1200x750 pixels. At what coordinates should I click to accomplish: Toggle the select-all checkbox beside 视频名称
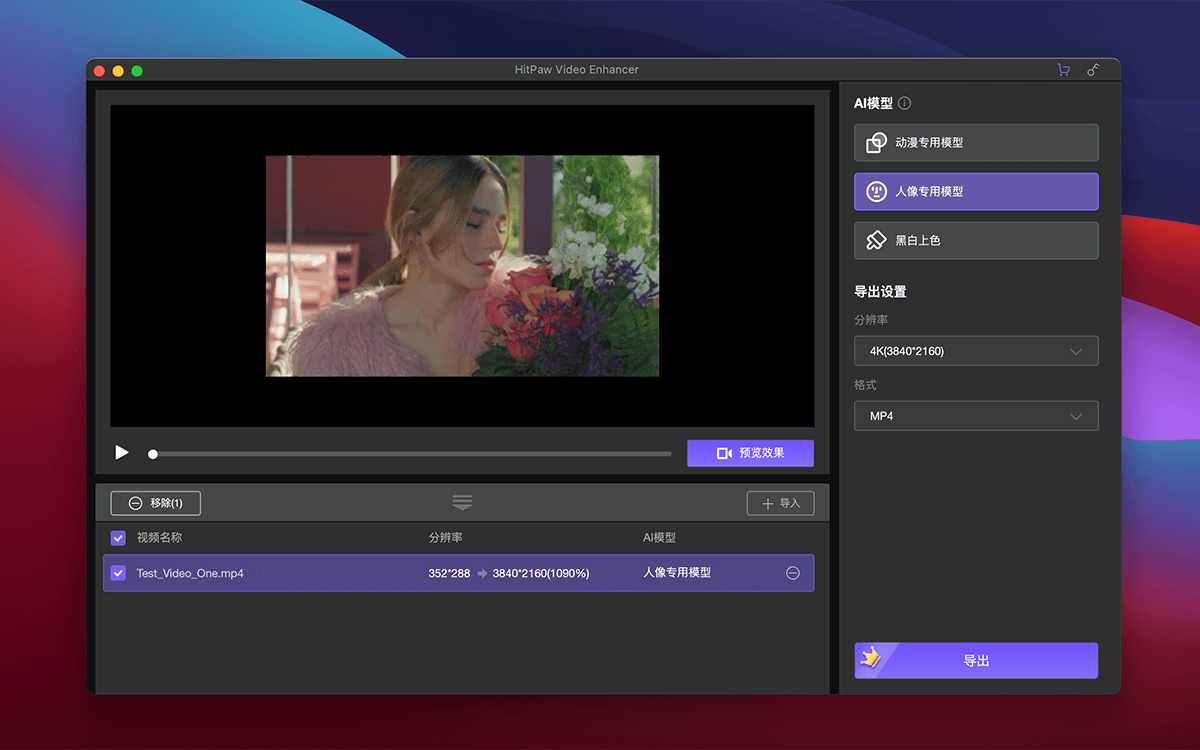(x=118, y=538)
